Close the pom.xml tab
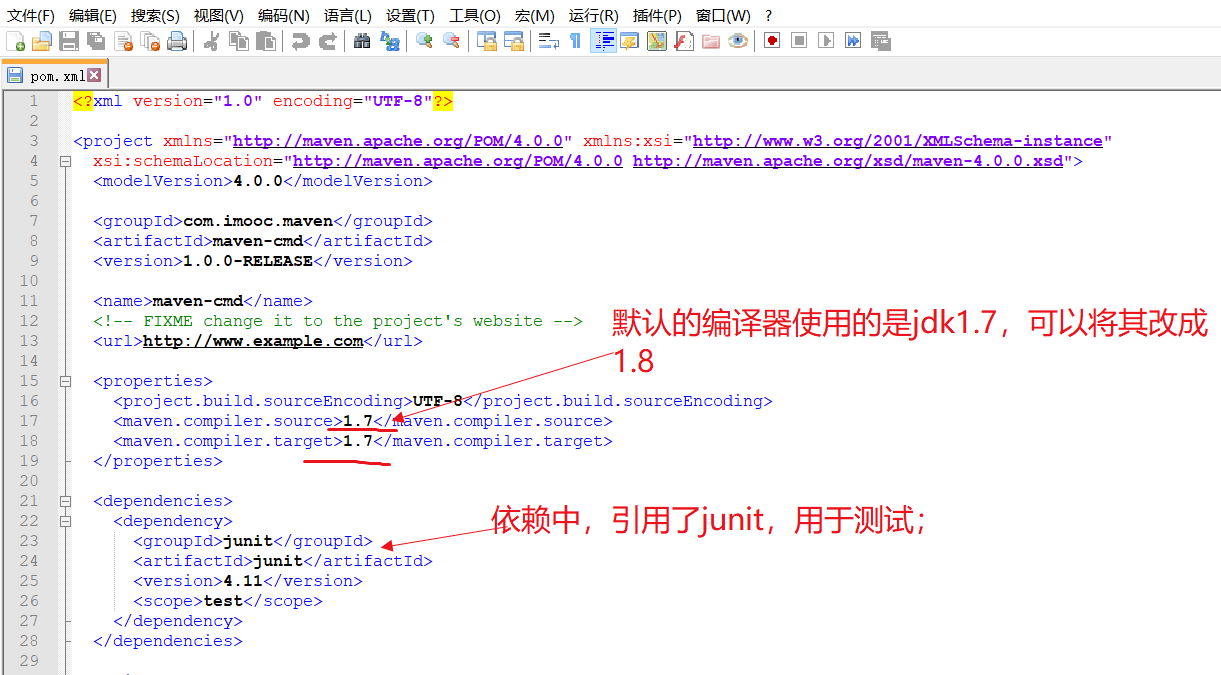This screenshot has width=1221, height=675. tap(95, 74)
